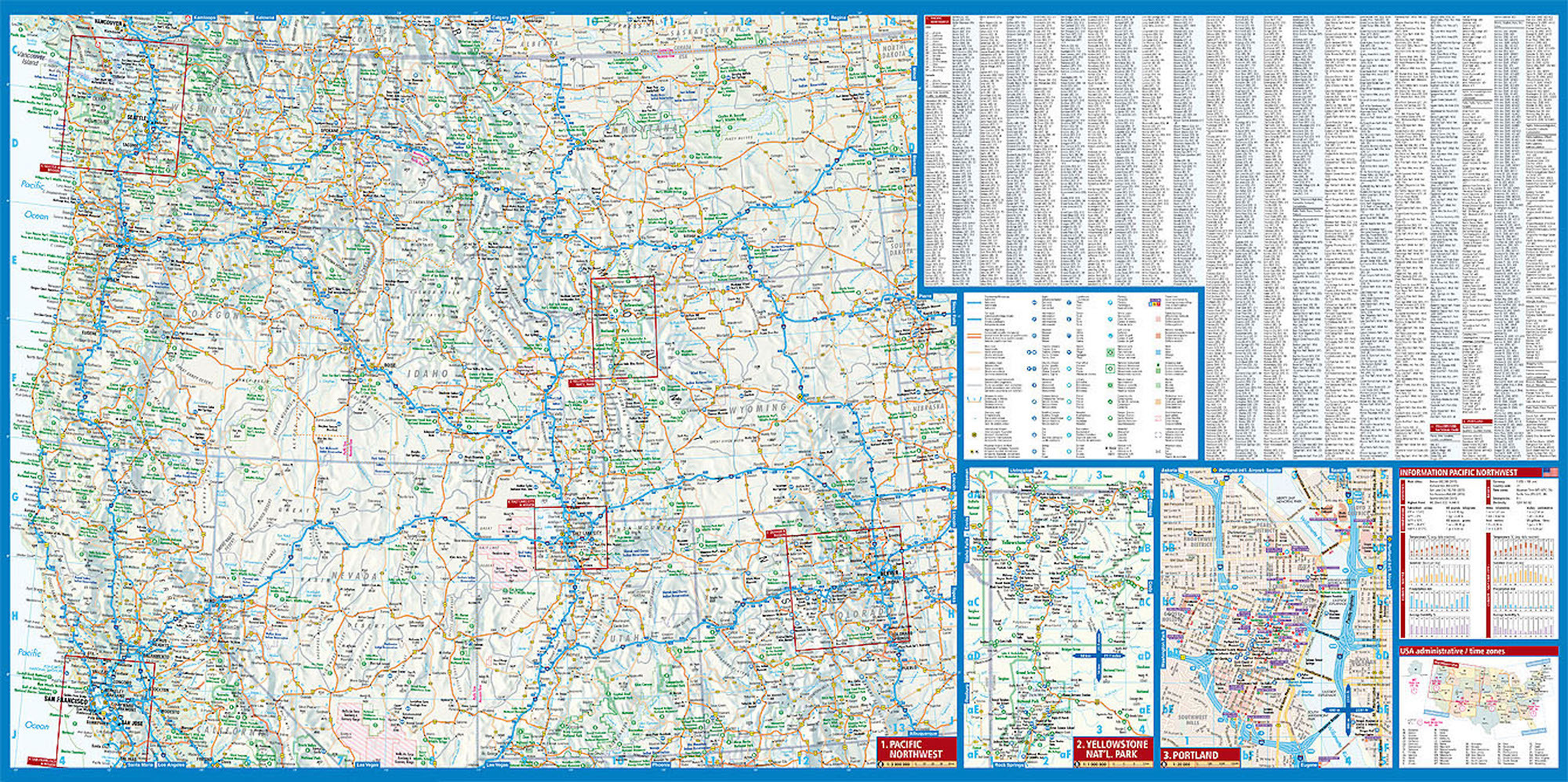1568x782 pixels.
Task: Select the '2. Yellowstone Nat'l. Park' title box
Action: point(1112,748)
